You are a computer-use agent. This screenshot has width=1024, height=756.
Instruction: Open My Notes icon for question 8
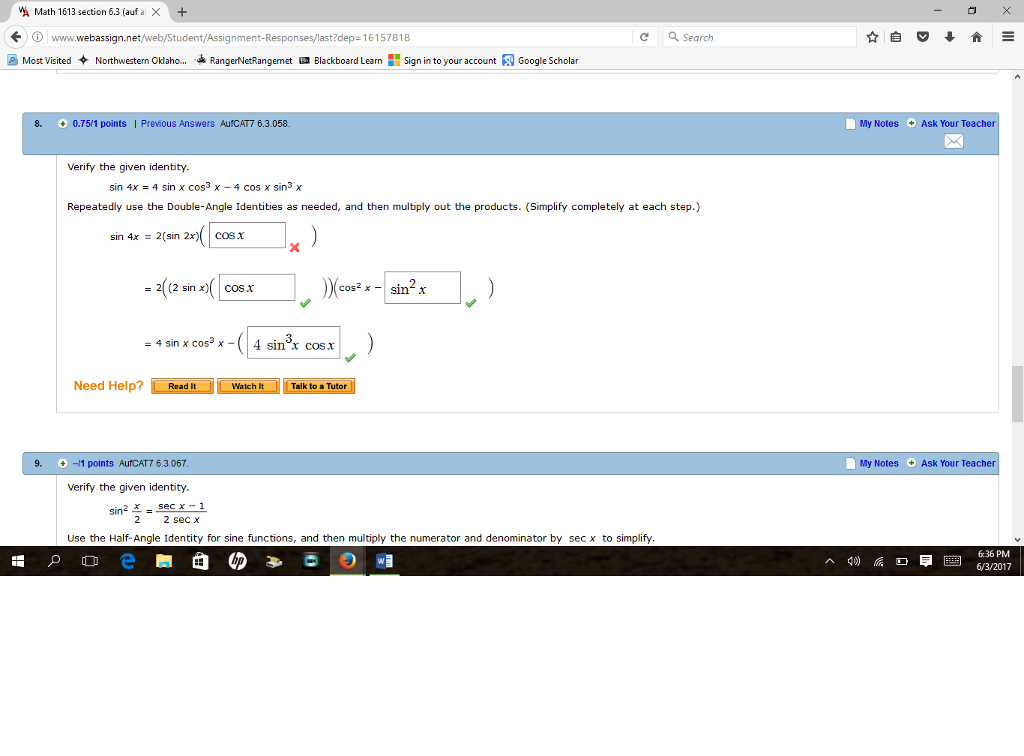[850, 124]
